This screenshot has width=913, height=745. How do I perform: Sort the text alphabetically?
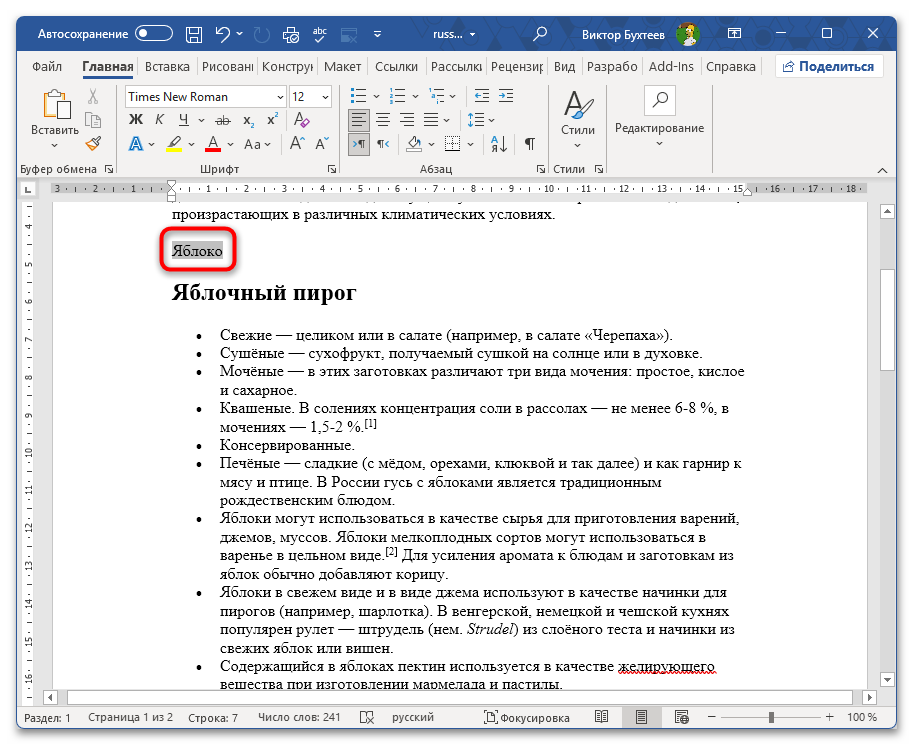499,143
